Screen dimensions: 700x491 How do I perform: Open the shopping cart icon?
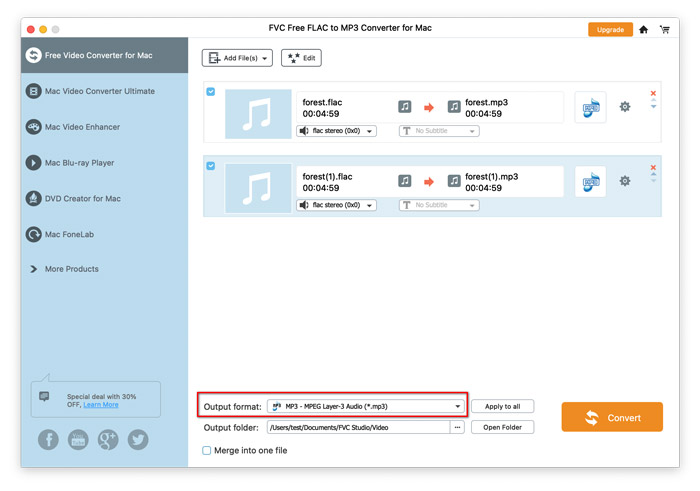(665, 29)
